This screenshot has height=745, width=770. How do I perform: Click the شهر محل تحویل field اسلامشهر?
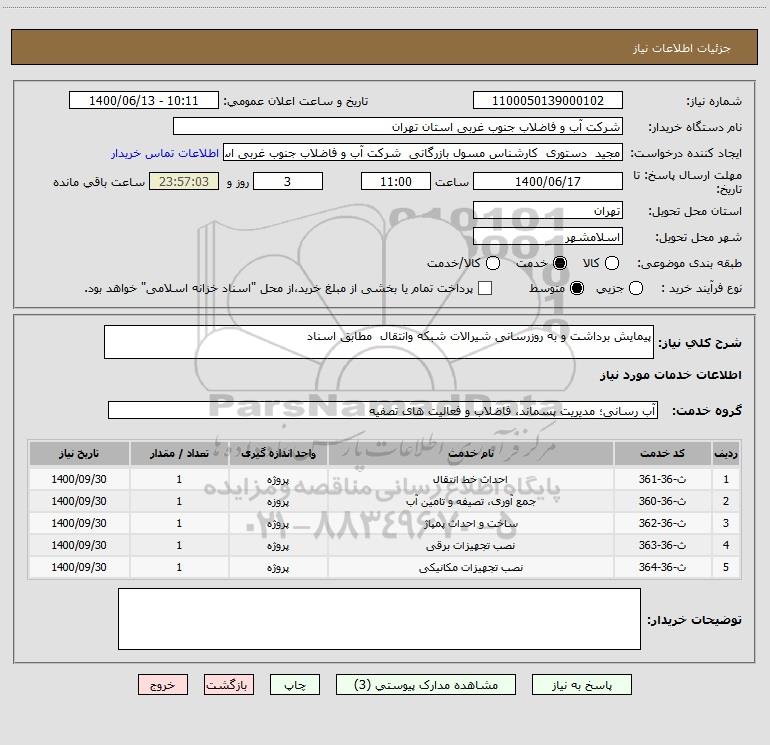(548, 237)
